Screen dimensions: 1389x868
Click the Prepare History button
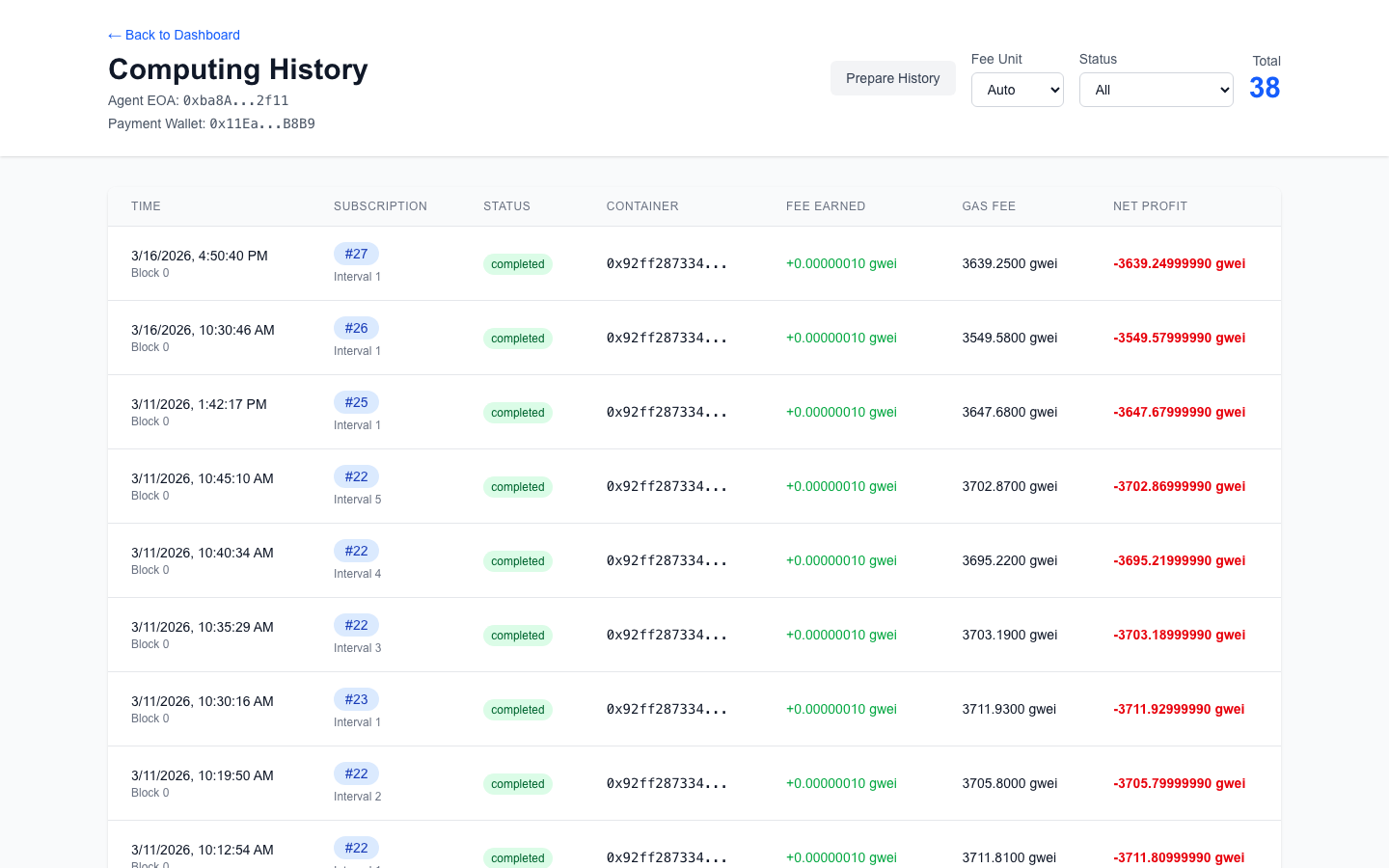point(893,78)
